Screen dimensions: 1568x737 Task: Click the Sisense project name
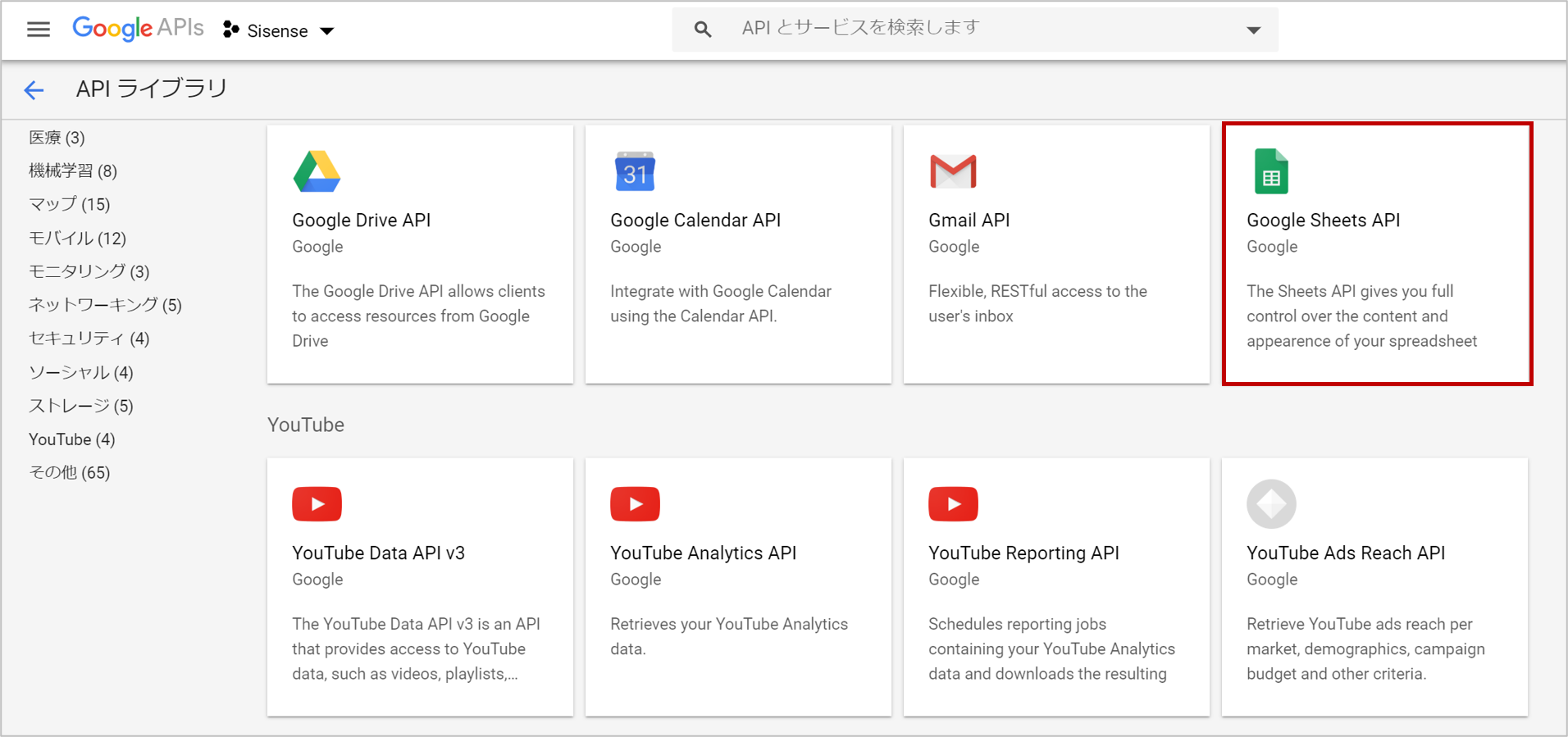(x=277, y=31)
